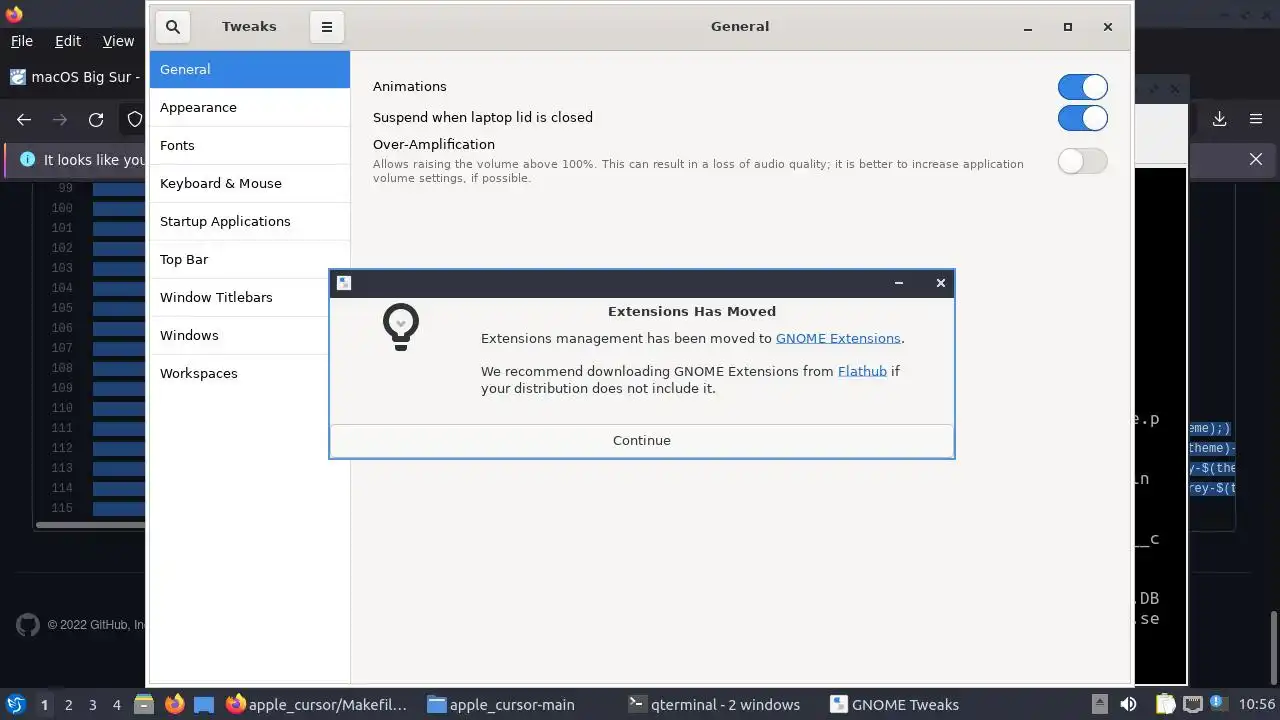Open the Firefox Edit menu

[x=68, y=41]
